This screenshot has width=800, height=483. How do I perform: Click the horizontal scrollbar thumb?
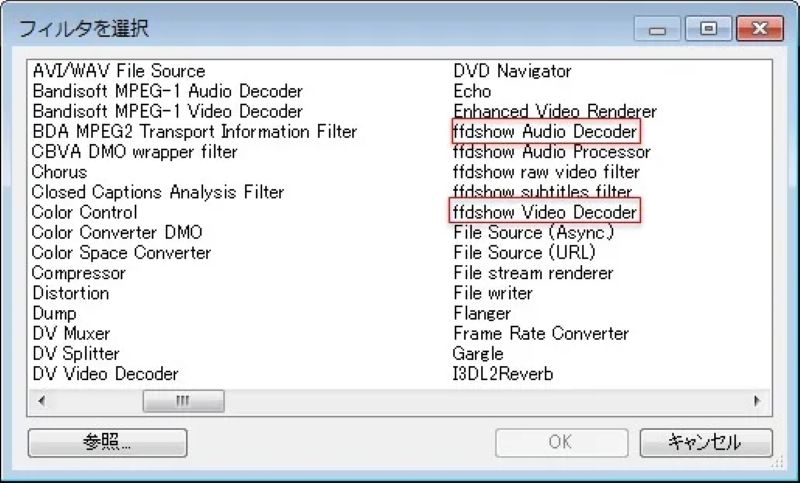183,401
